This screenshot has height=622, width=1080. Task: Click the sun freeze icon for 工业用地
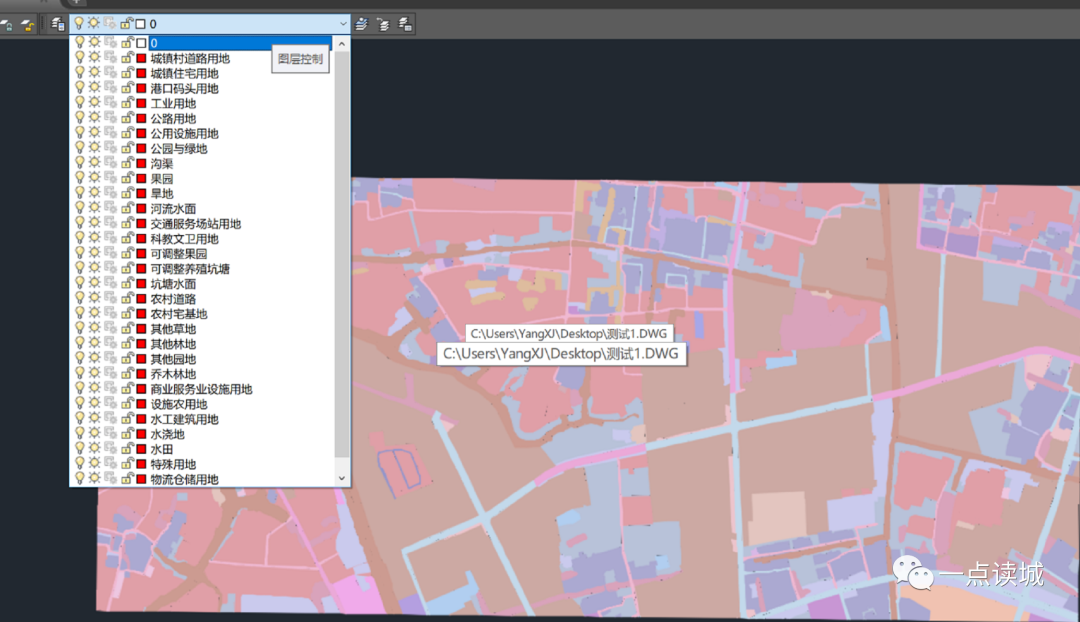94,103
